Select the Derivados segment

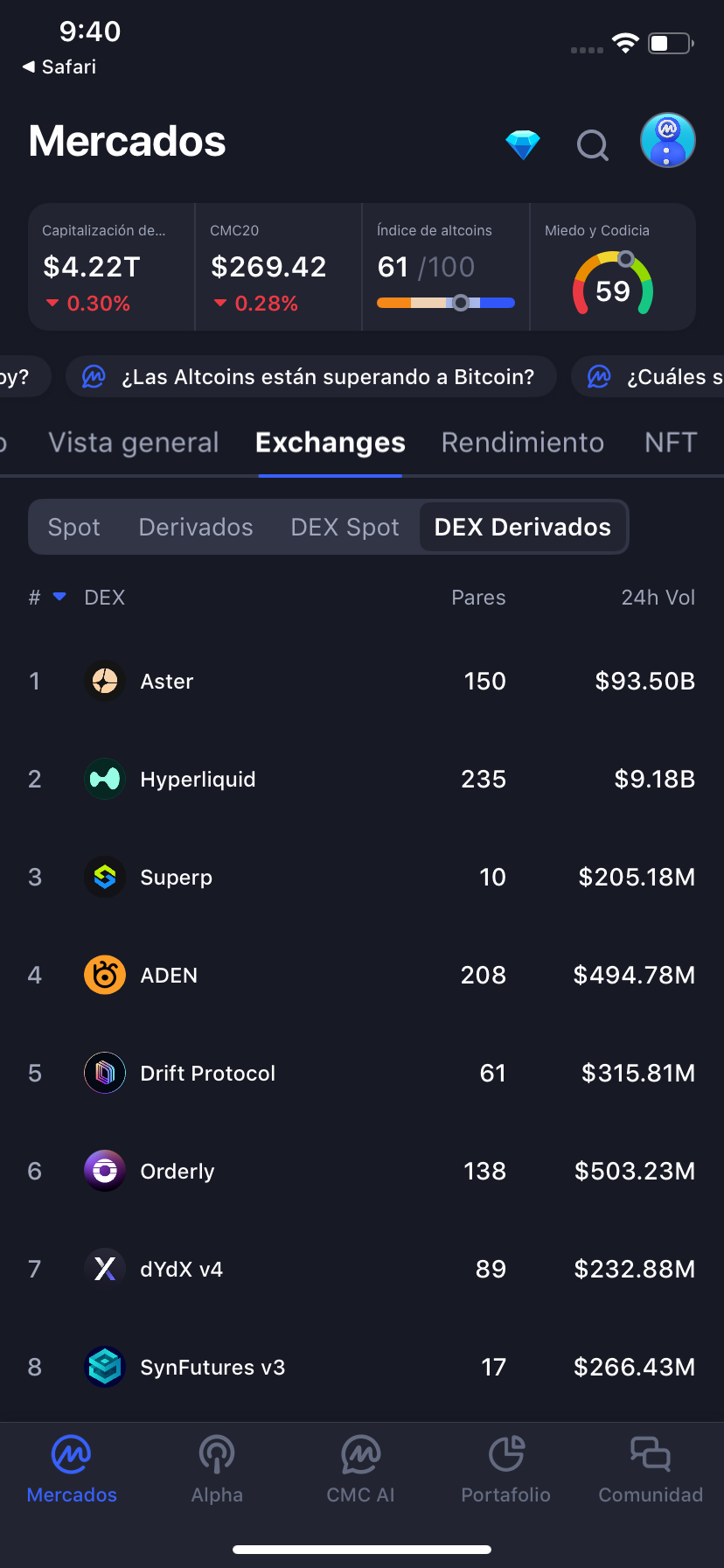click(196, 528)
